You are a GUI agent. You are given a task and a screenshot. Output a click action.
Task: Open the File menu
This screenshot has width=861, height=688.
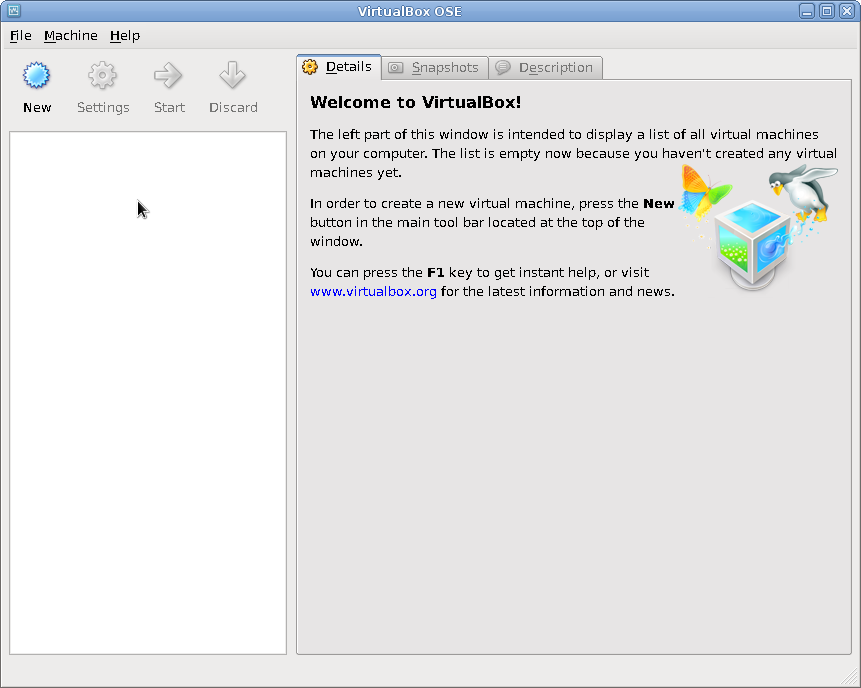(21, 36)
